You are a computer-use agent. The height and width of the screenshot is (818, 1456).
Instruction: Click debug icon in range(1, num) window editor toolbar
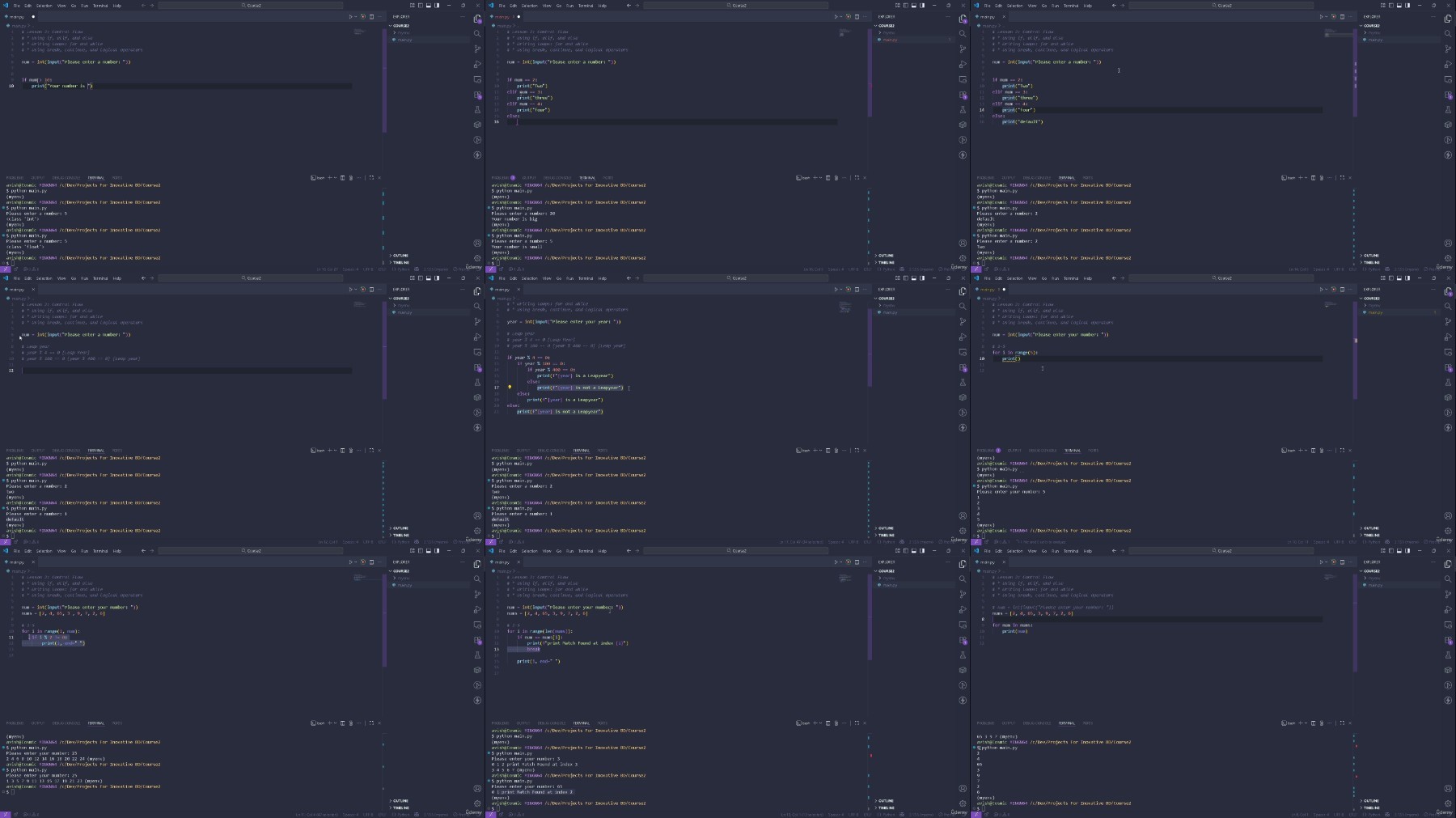(363, 562)
